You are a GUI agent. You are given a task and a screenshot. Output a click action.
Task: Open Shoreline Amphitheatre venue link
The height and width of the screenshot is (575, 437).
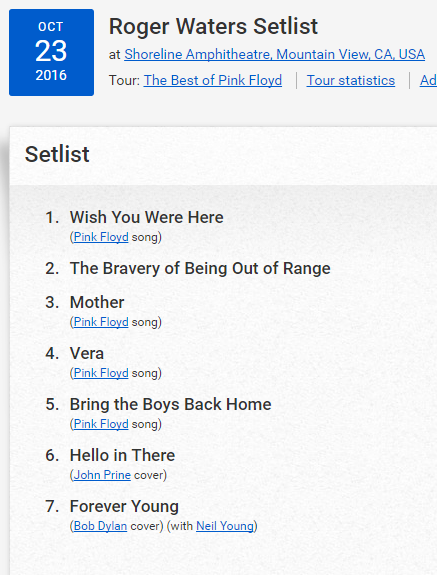(x=274, y=55)
